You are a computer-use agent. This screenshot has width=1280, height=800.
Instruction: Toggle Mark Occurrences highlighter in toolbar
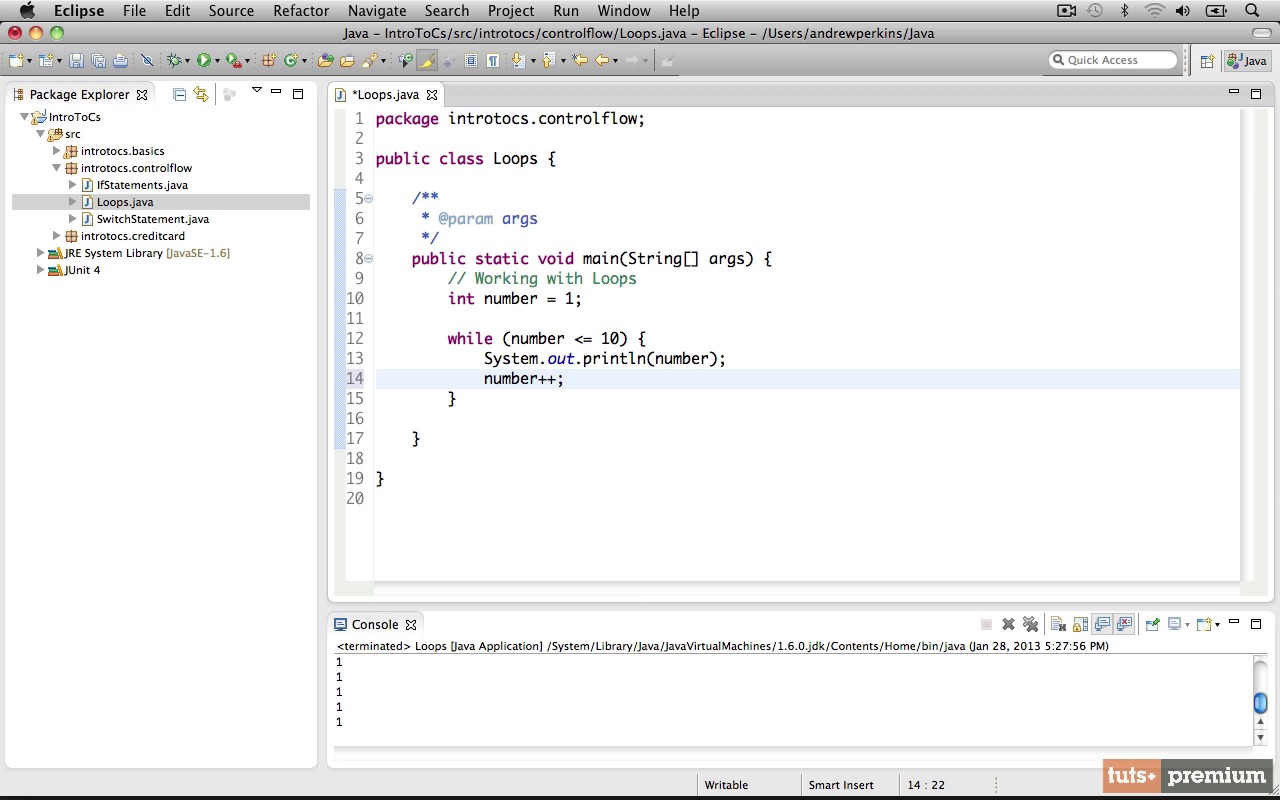pos(427,61)
